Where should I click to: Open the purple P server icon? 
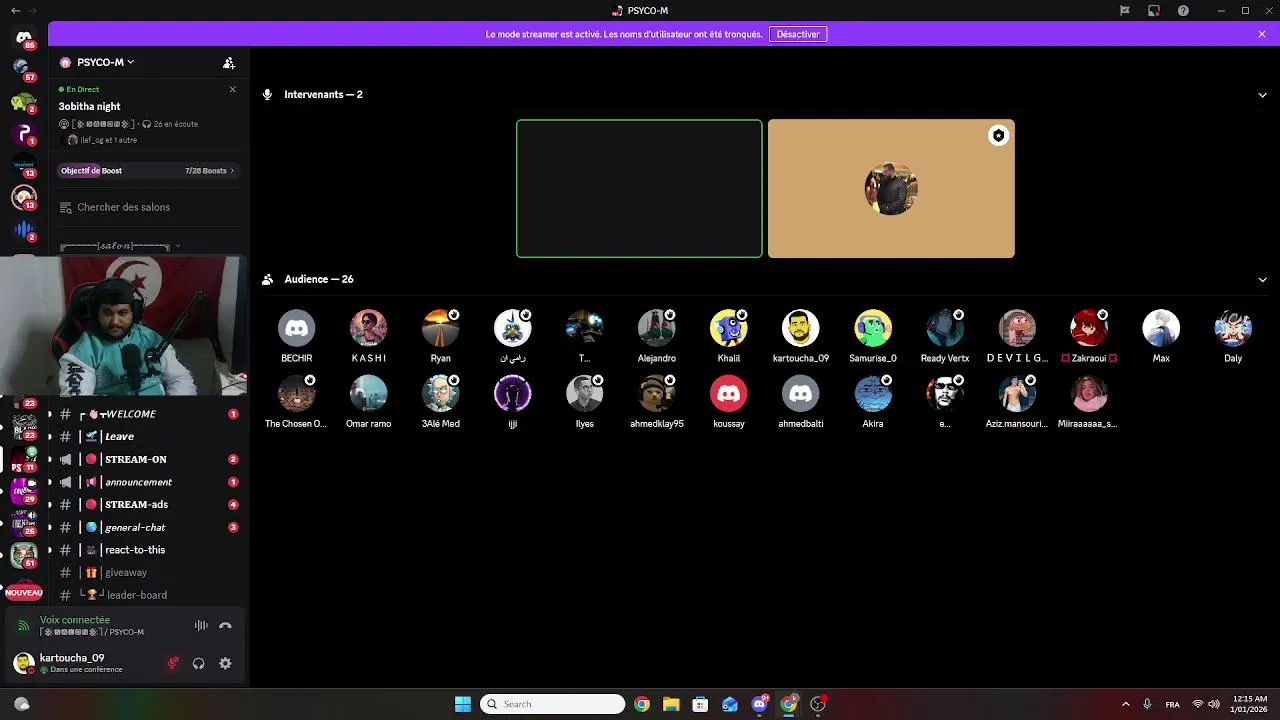[24, 134]
